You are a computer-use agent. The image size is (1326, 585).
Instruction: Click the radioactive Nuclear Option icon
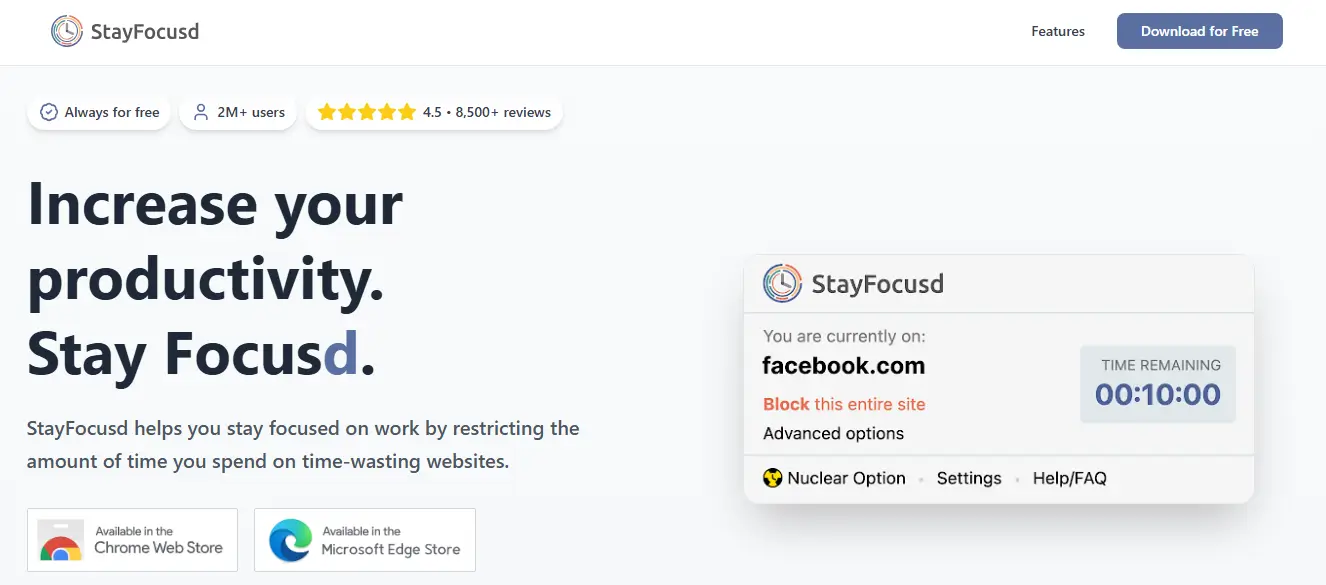pos(772,478)
